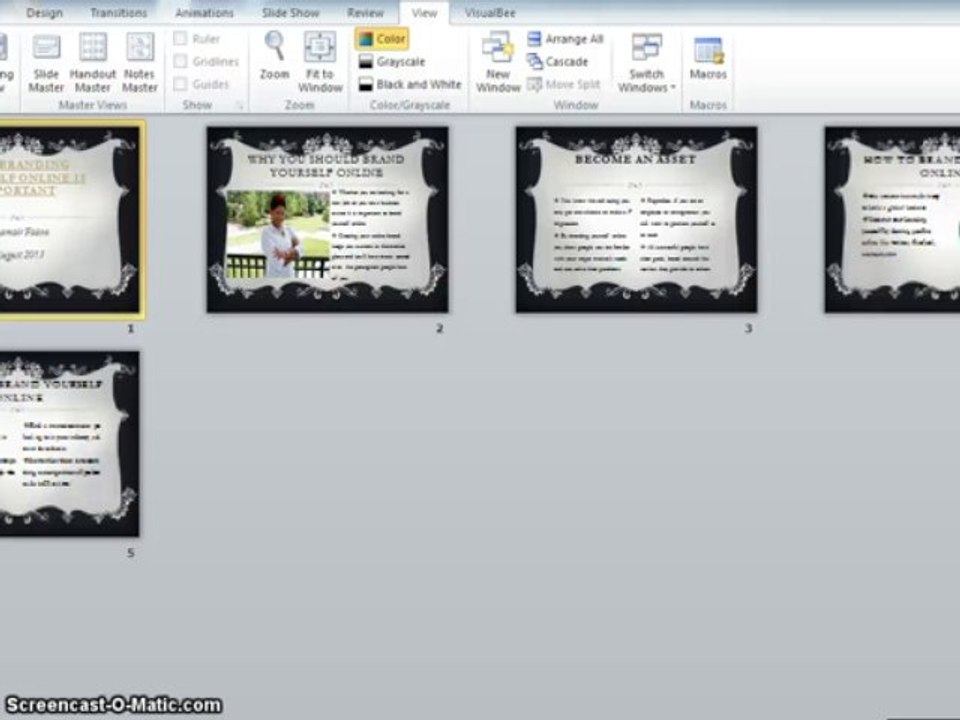The height and width of the screenshot is (720, 960).
Task: Switch to the Review tab
Action: click(366, 13)
